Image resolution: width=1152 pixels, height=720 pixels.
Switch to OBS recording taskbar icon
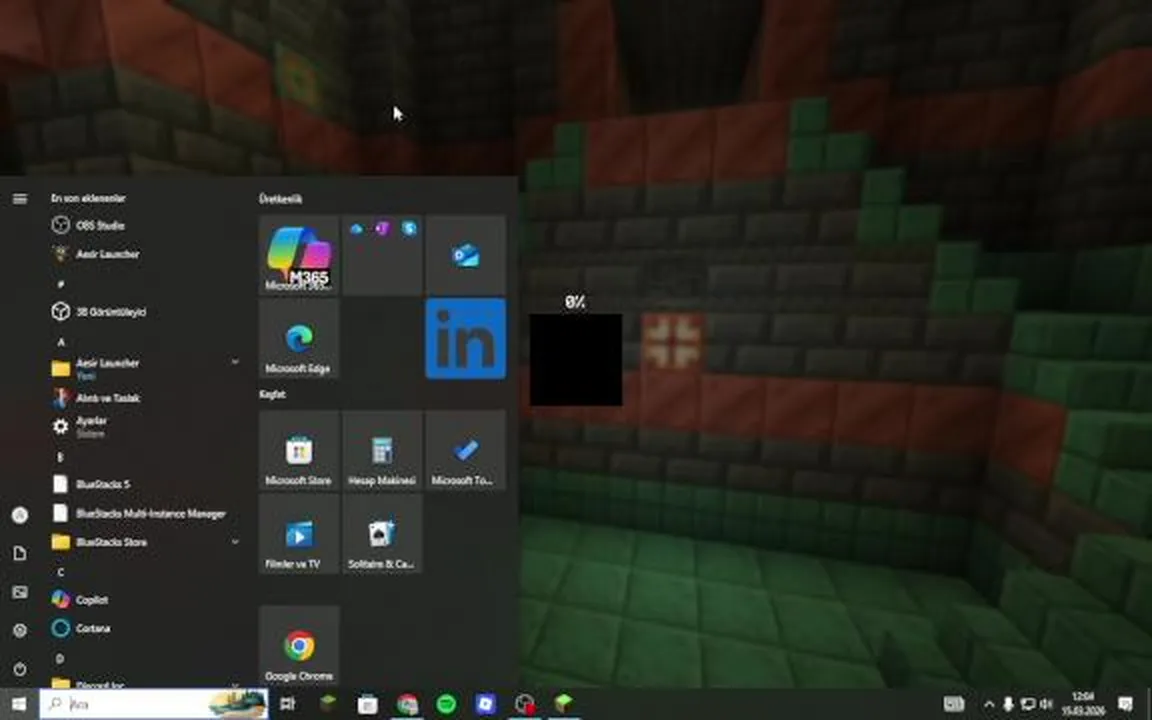[x=525, y=704]
